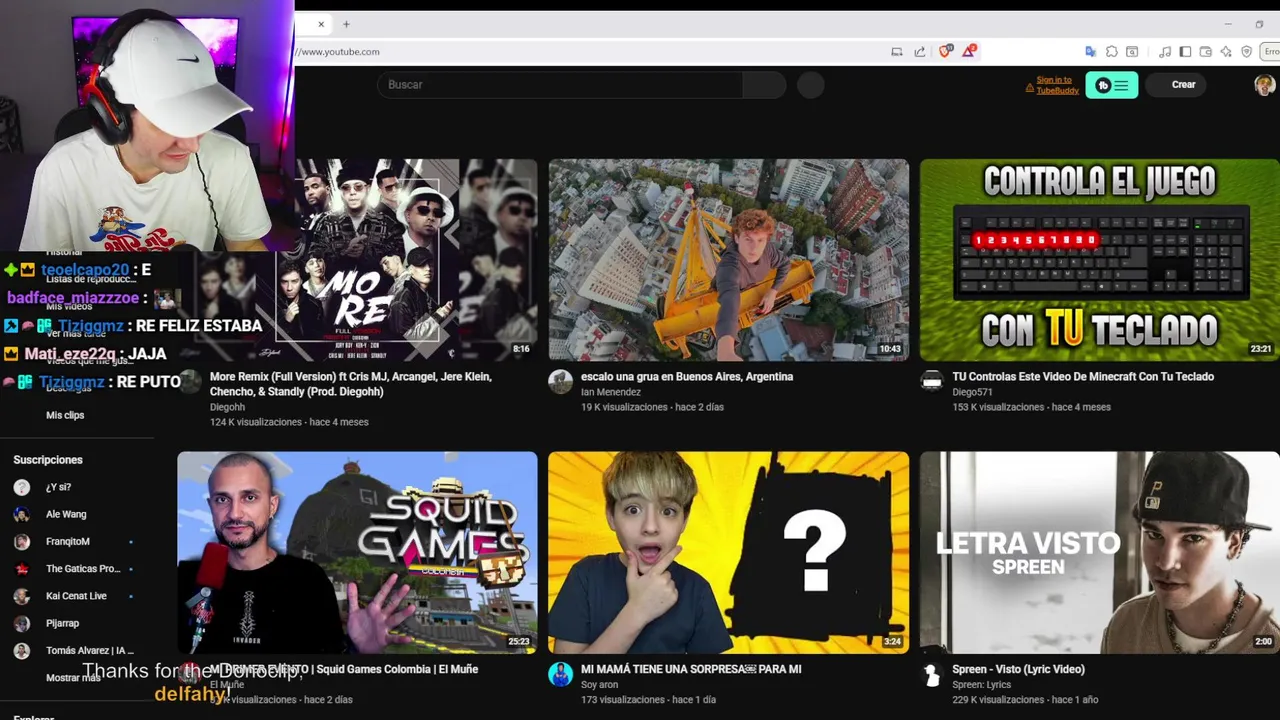Click the cast/screen icon in the address bar
Image resolution: width=1280 pixels, height=720 pixels.
click(x=896, y=52)
